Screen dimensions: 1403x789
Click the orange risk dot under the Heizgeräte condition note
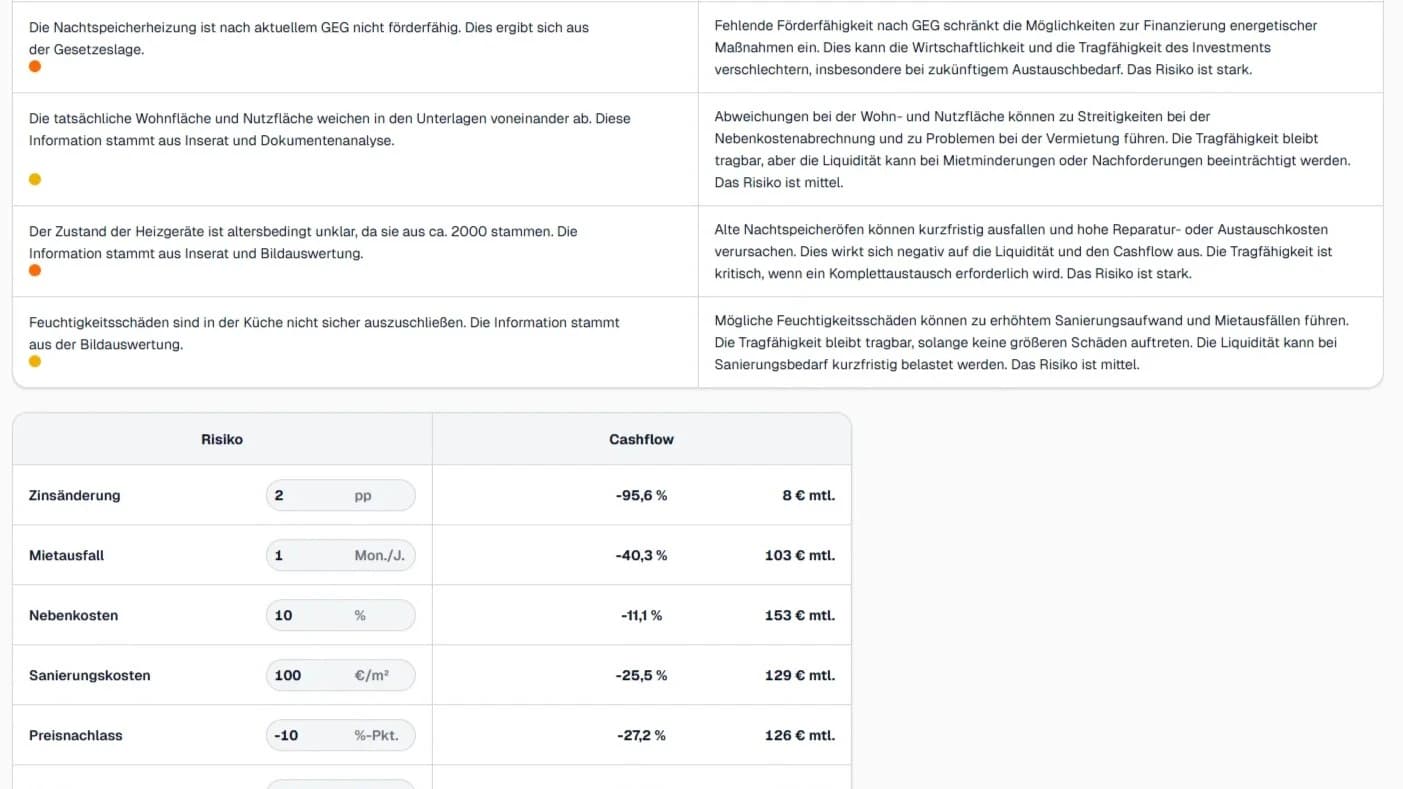click(35, 271)
